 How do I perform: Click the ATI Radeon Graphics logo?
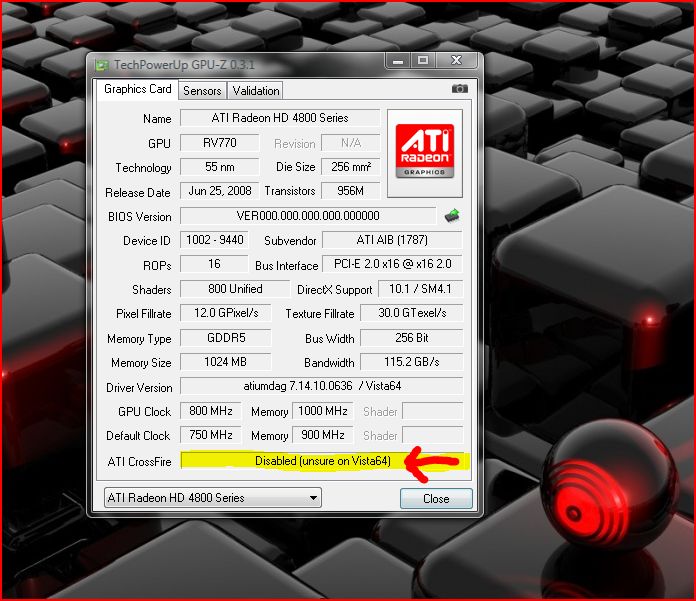(x=425, y=151)
